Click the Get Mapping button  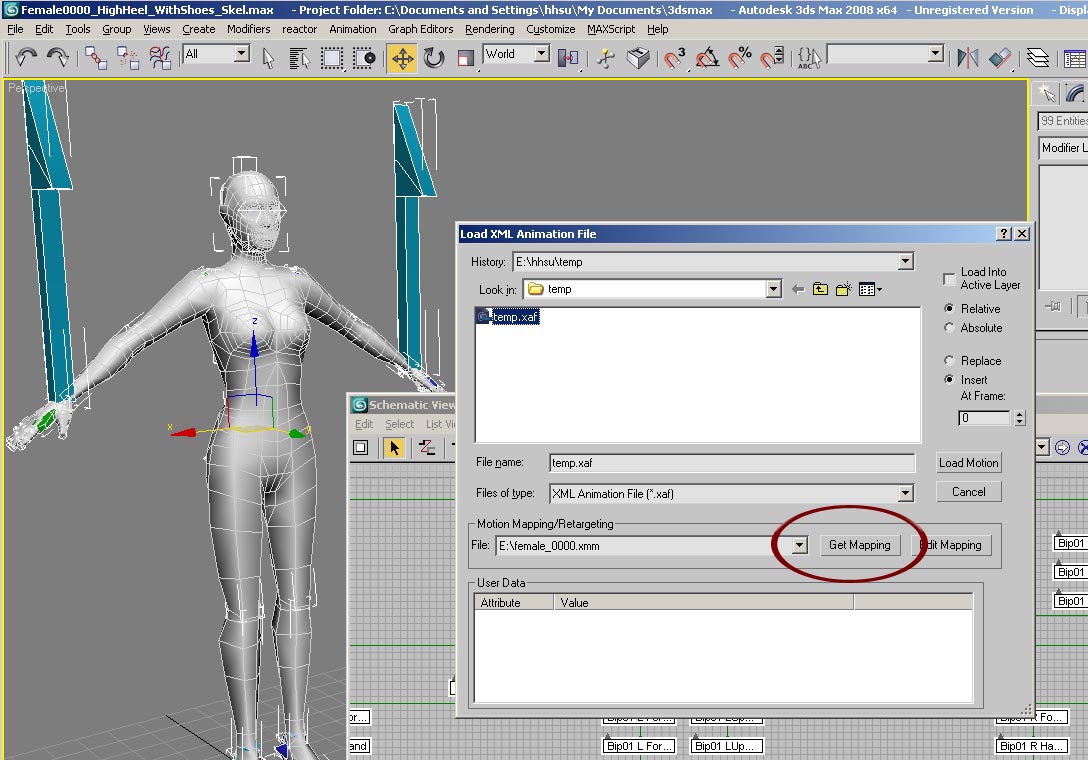pos(859,545)
